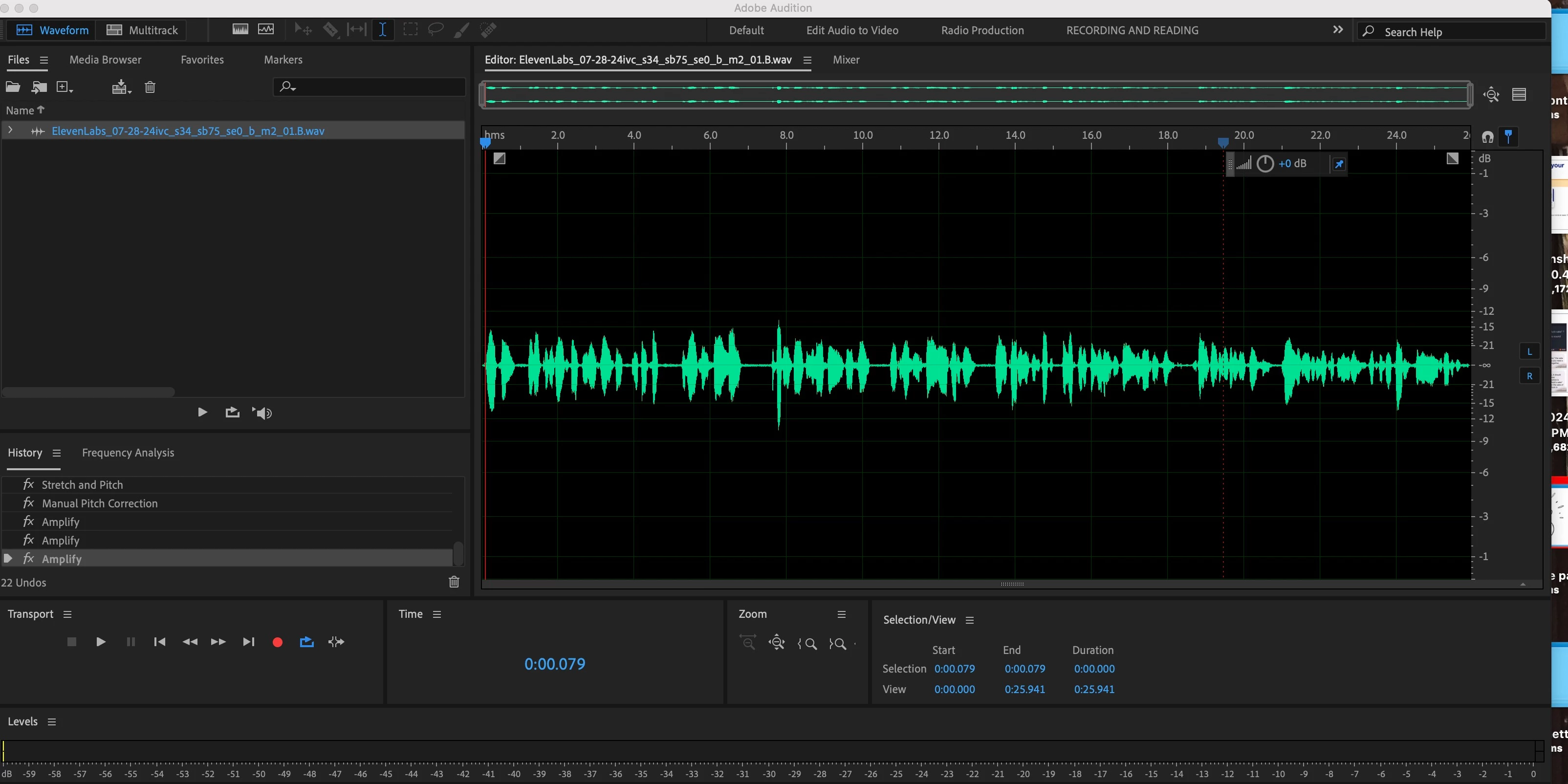Open the Frequency Analysis tab
This screenshot has width=1568, height=784.
(128, 453)
